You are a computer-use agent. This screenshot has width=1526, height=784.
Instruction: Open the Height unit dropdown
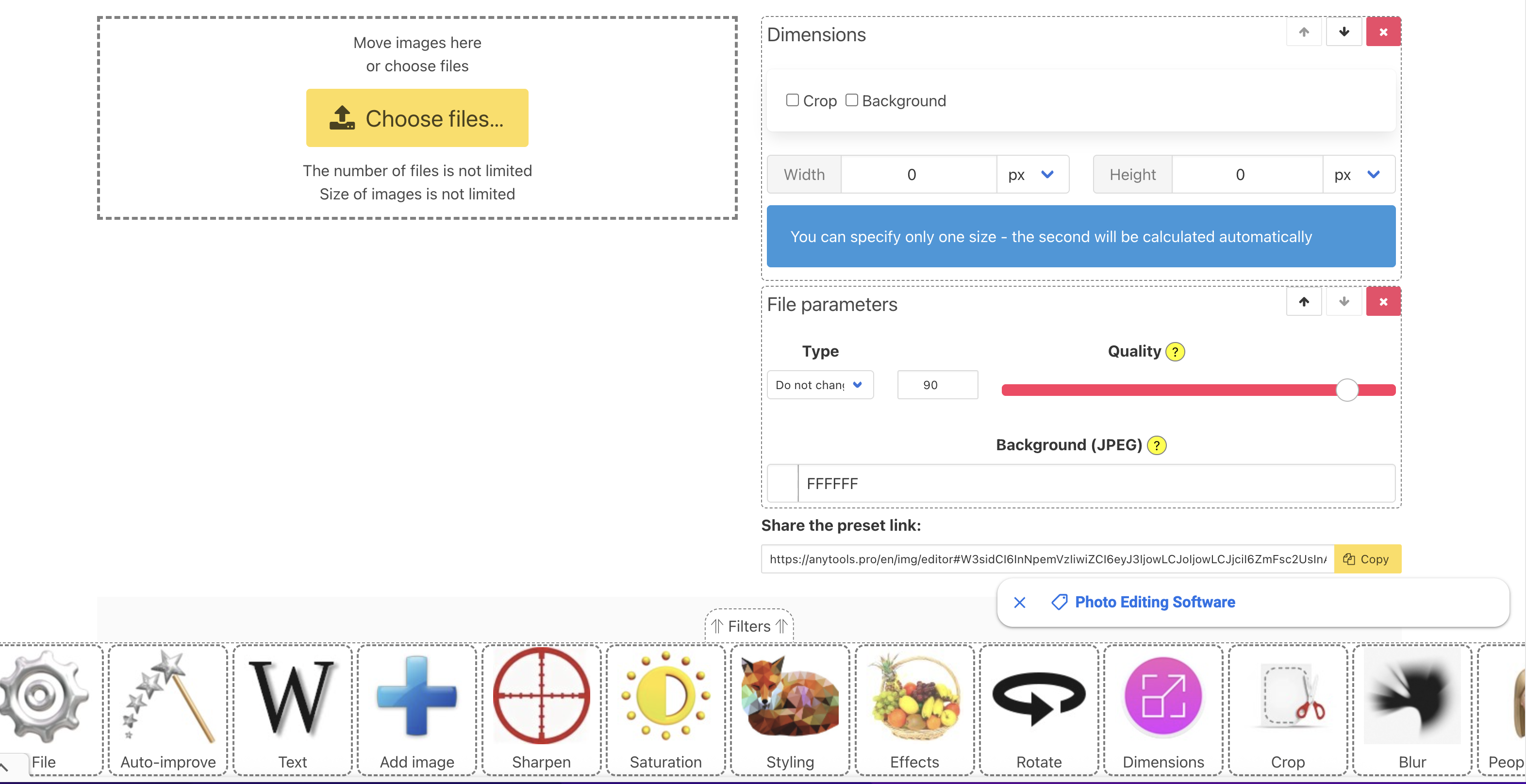tap(1359, 175)
